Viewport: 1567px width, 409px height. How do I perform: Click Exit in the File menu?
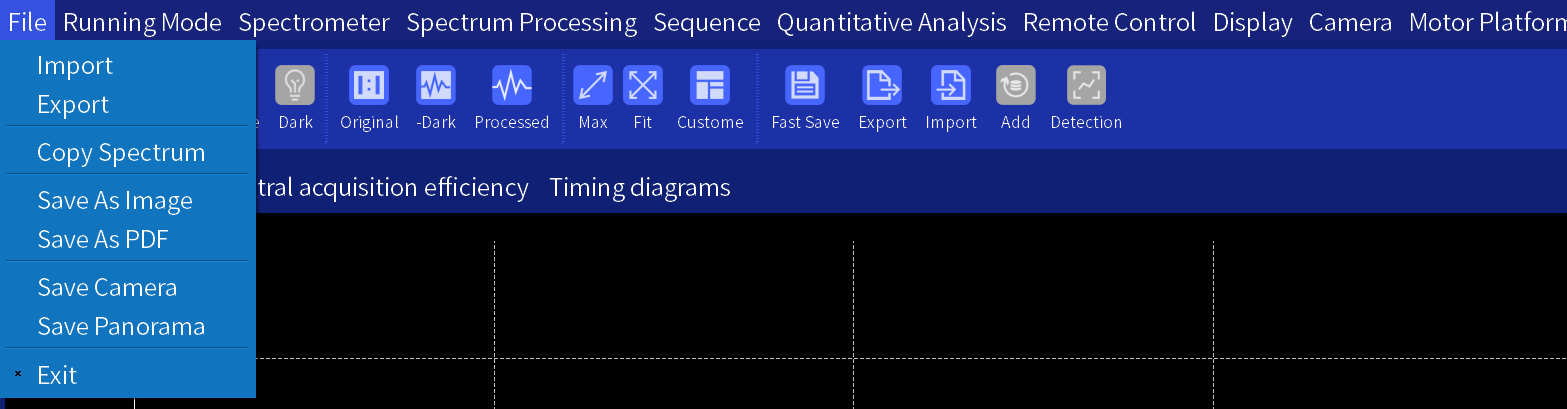click(57, 376)
